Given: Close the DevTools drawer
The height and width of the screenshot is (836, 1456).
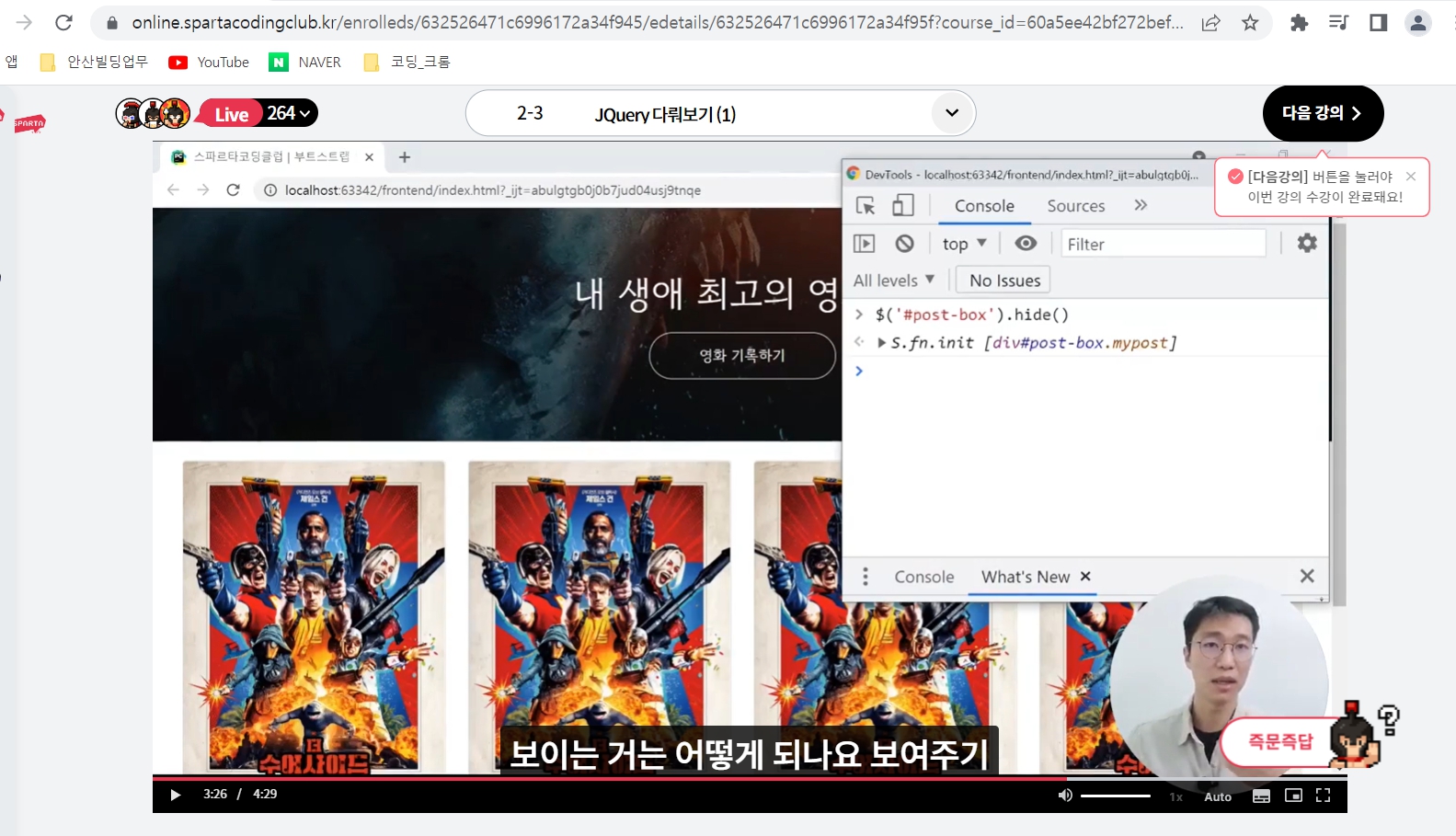Looking at the screenshot, I should 1307,576.
